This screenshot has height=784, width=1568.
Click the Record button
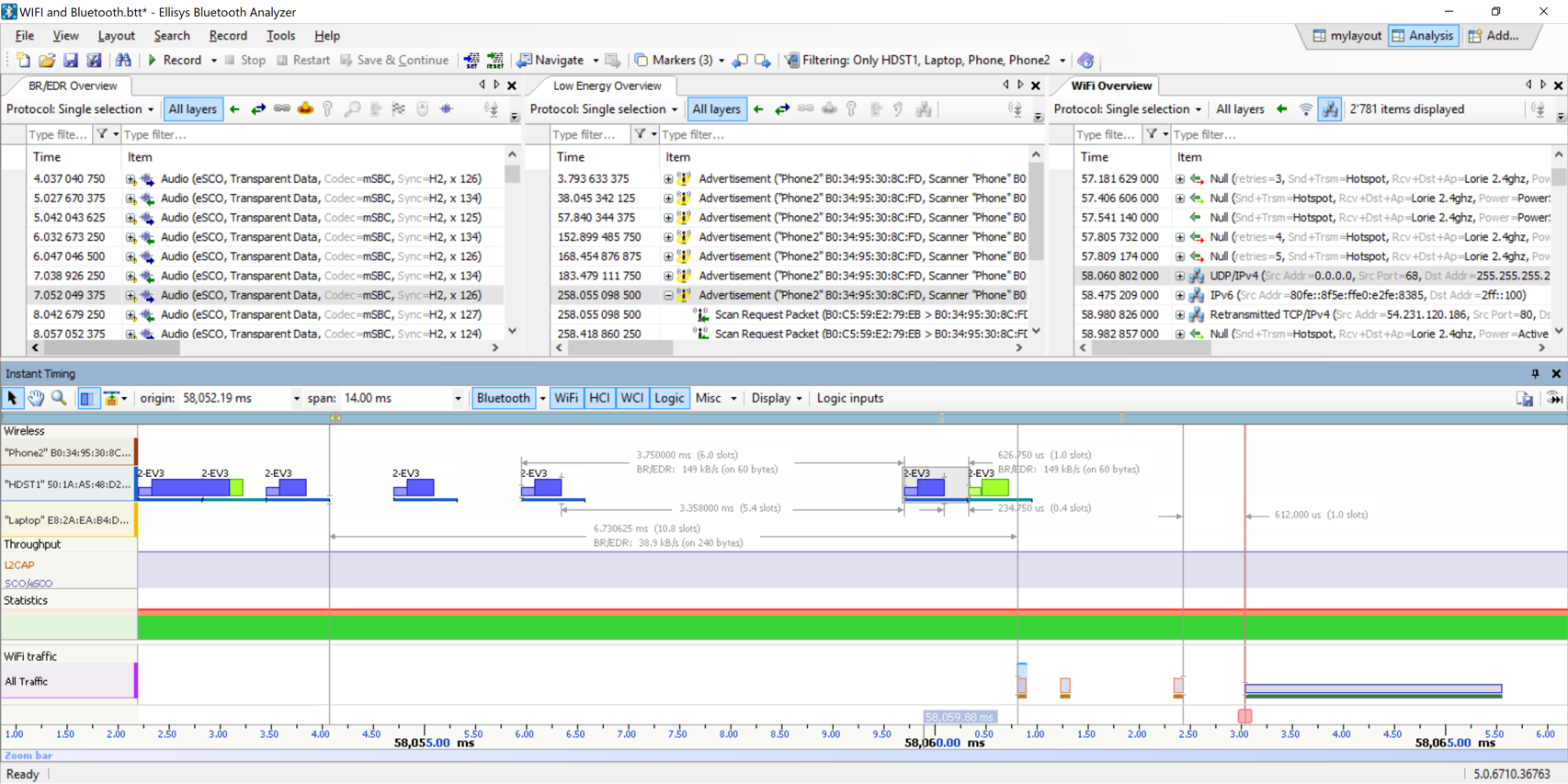174,61
